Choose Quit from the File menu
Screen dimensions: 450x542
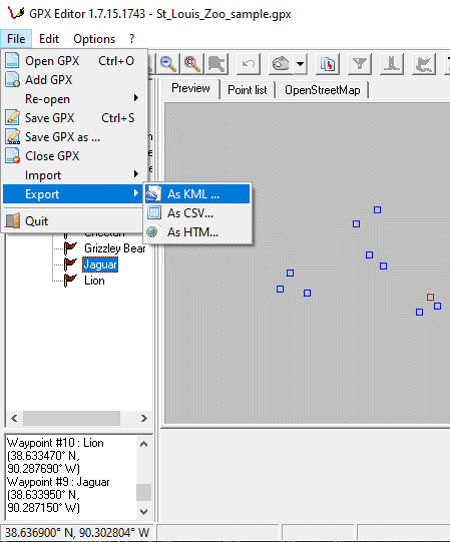point(72,221)
